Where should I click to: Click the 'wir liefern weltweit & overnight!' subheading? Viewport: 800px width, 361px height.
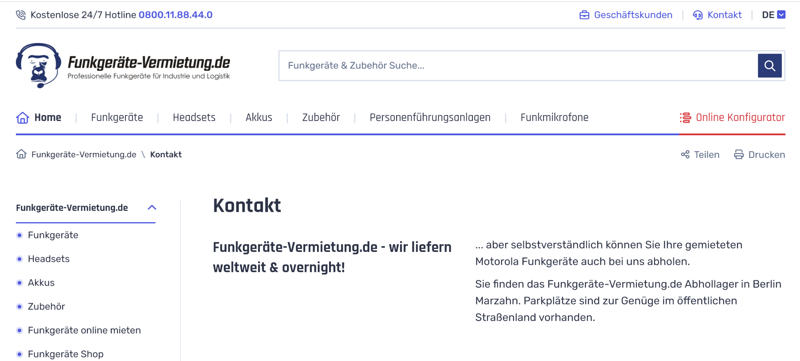coord(332,257)
